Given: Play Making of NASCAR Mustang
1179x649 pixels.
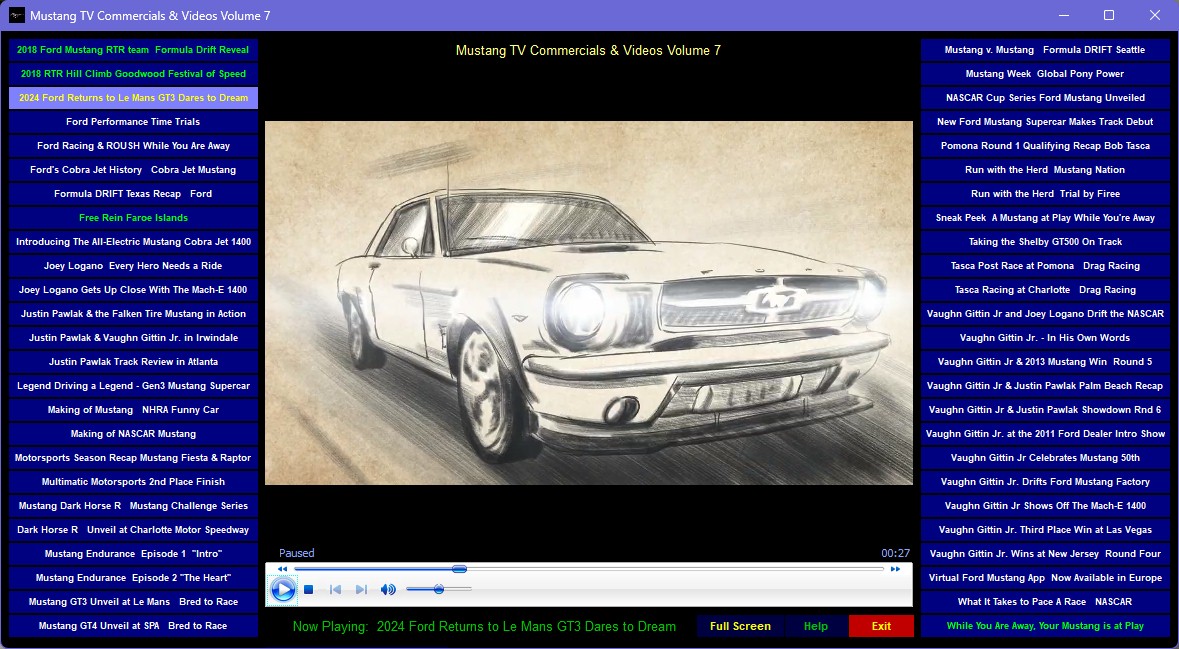Looking at the screenshot, I should click(133, 434).
